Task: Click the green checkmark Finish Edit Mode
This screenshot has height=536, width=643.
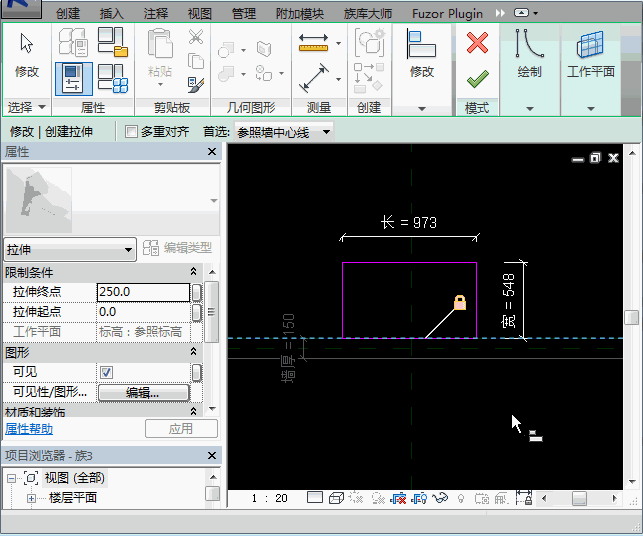Action: point(477,78)
